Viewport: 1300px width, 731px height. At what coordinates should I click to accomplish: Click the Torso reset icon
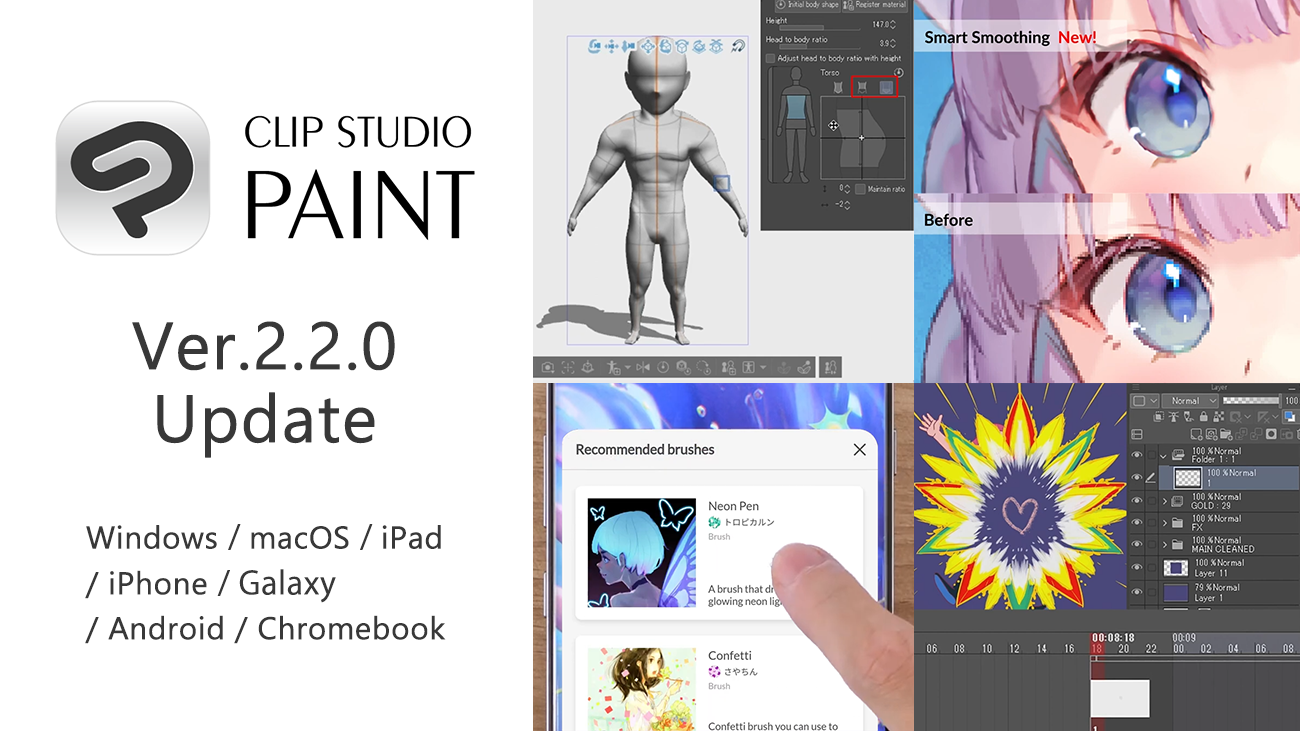pos(899,73)
